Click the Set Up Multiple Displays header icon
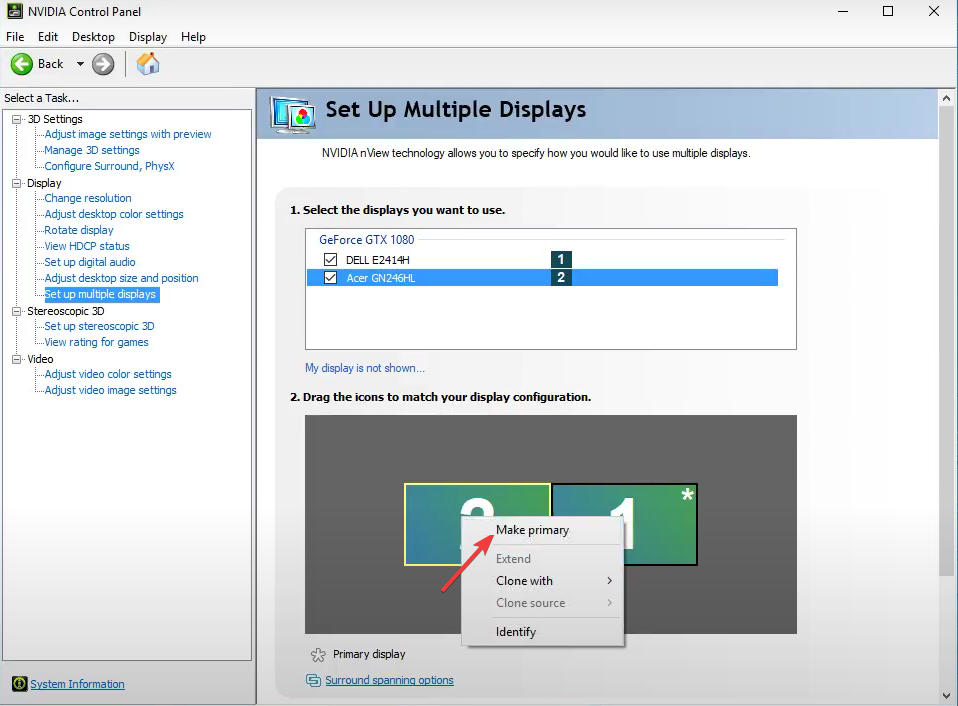Viewport: 958px width, 706px height. (293, 114)
